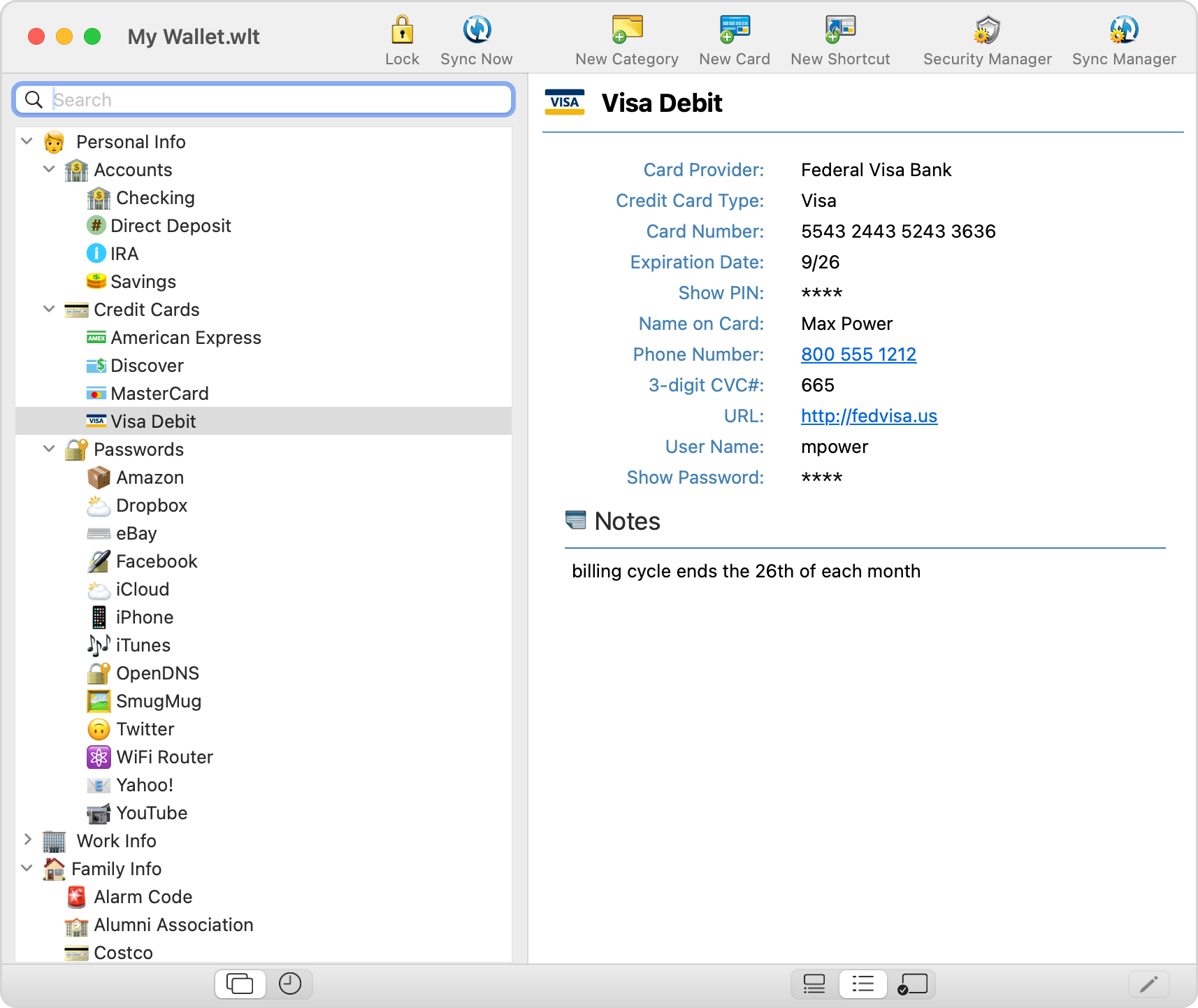Open the Dropbox password entry
The width and height of the screenshot is (1198, 1008).
click(x=264, y=505)
